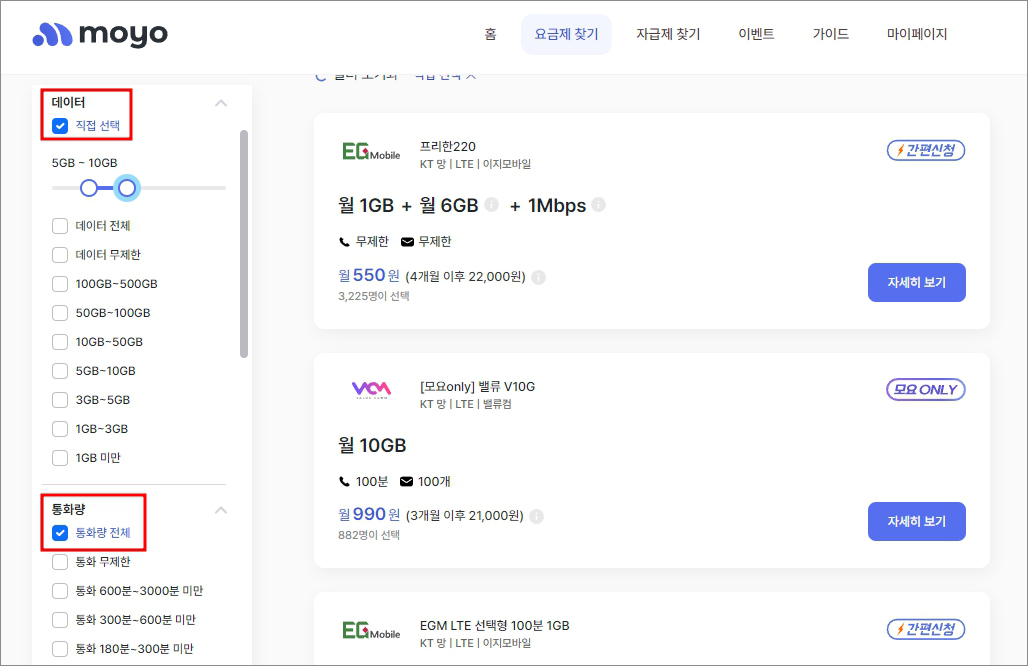Click the Value Comm logo
This screenshot has height=666, width=1028.
pyautogui.click(x=371, y=390)
